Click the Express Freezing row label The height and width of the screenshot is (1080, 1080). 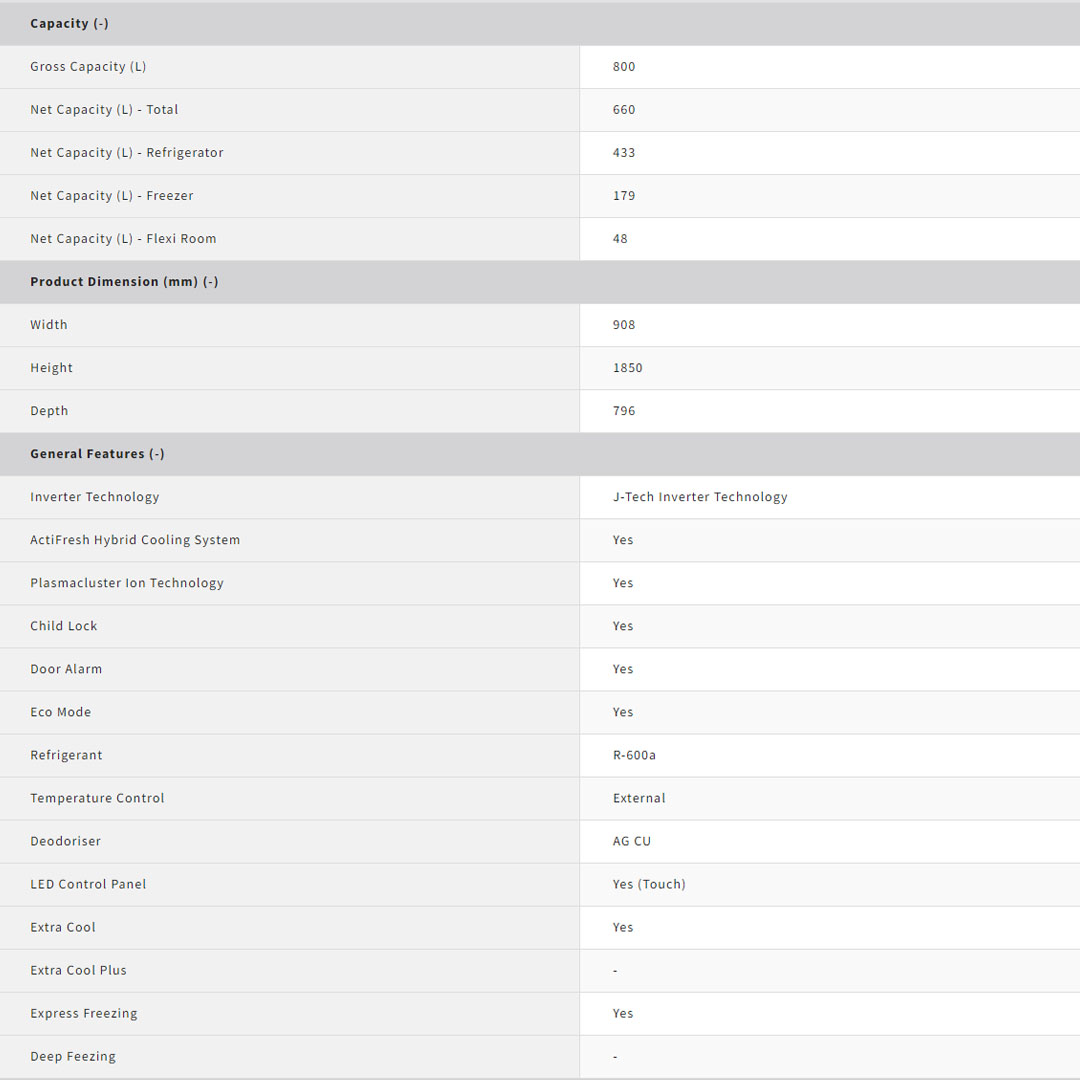[x=84, y=1013]
